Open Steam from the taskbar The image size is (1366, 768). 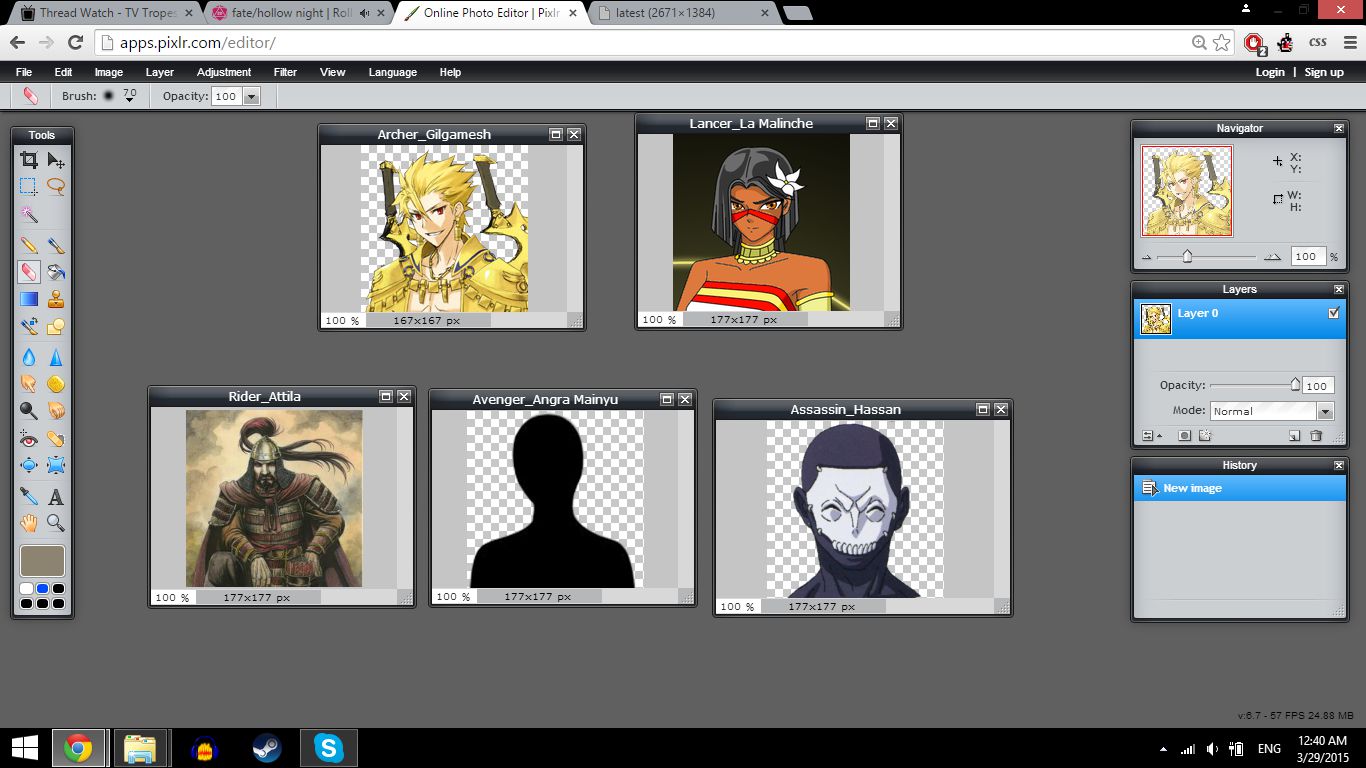pos(266,748)
